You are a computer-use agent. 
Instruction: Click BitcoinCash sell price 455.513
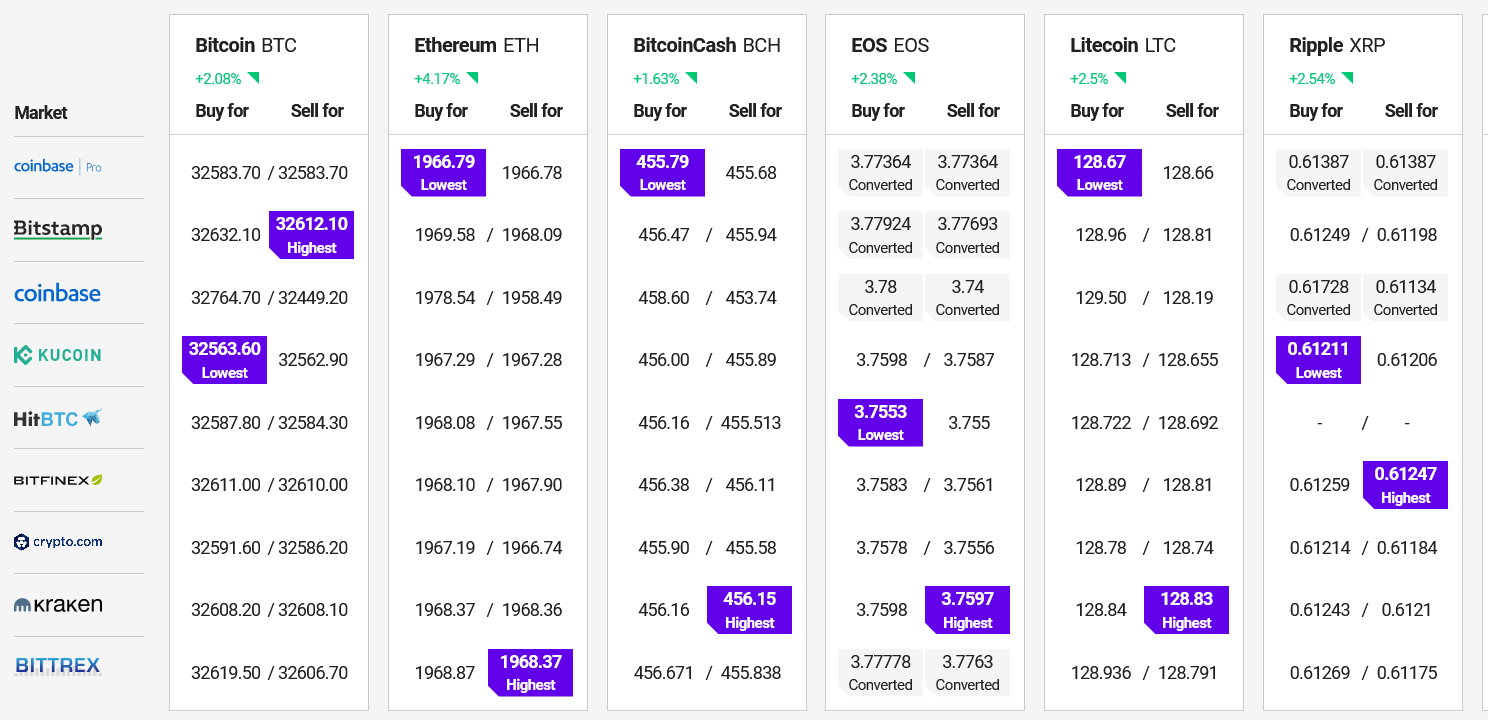[x=751, y=423]
